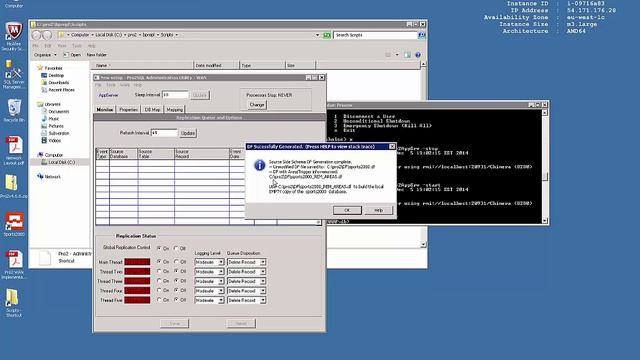Select Thread Five Off radio
The height and width of the screenshot is (360, 640).
(176, 300)
